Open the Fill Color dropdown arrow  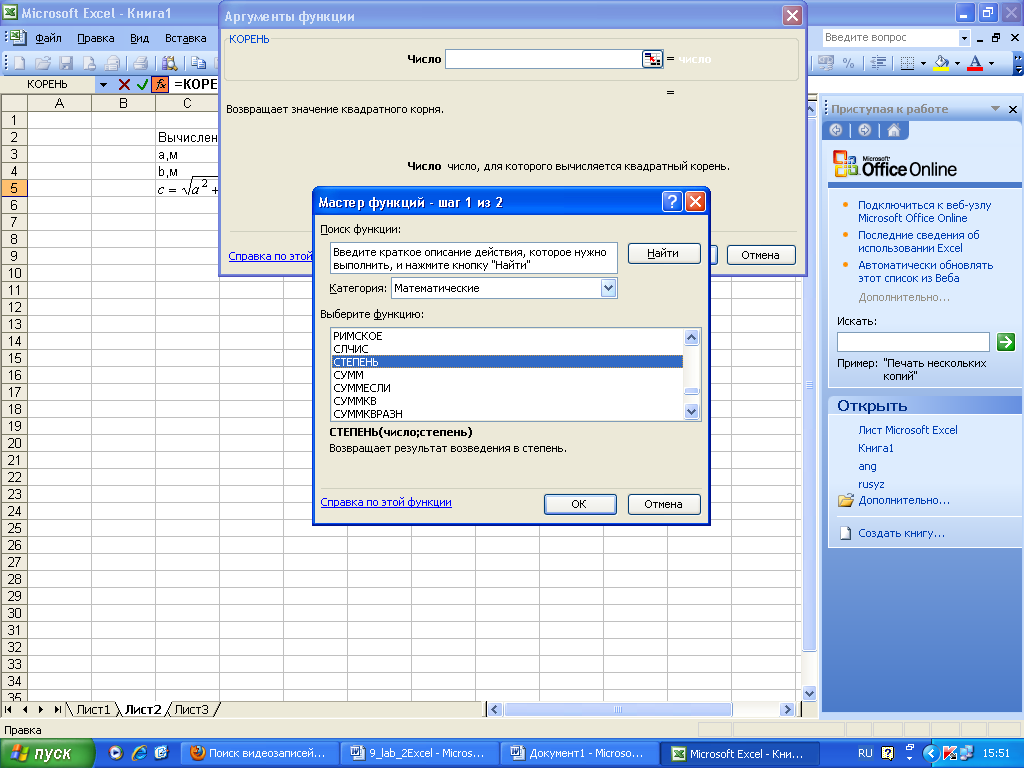pyautogui.click(x=957, y=63)
